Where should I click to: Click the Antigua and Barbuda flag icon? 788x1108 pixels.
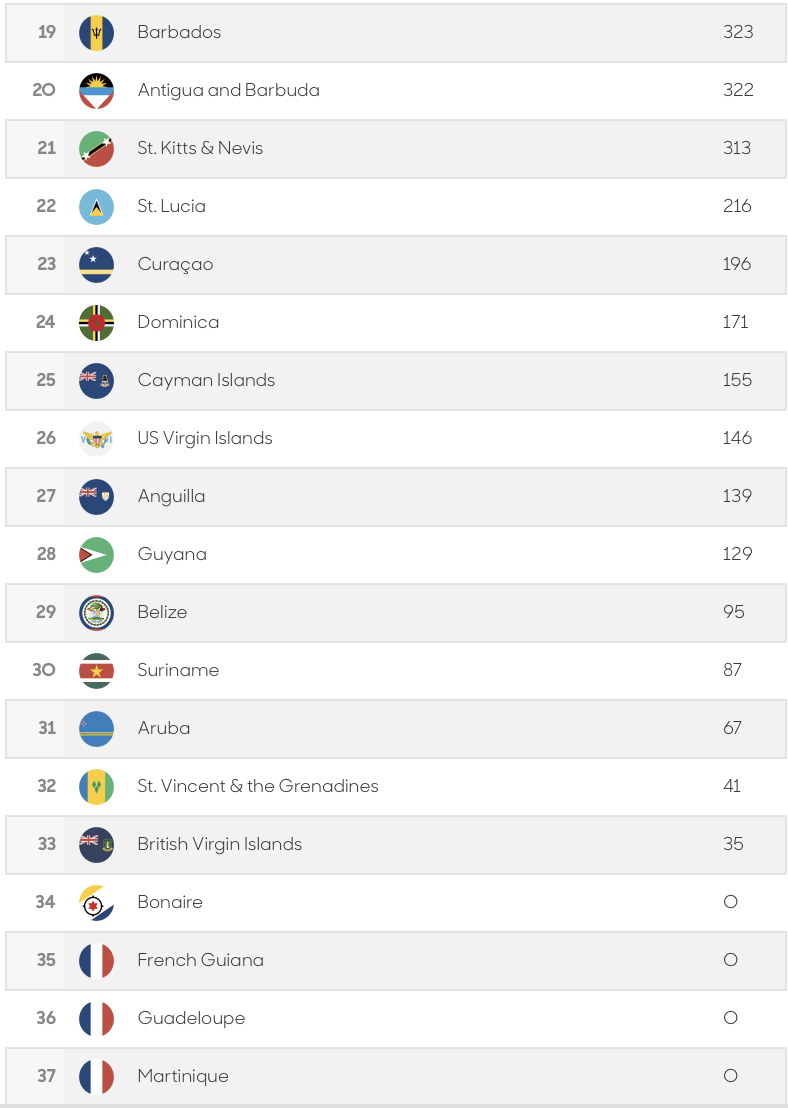[x=96, y=90]
